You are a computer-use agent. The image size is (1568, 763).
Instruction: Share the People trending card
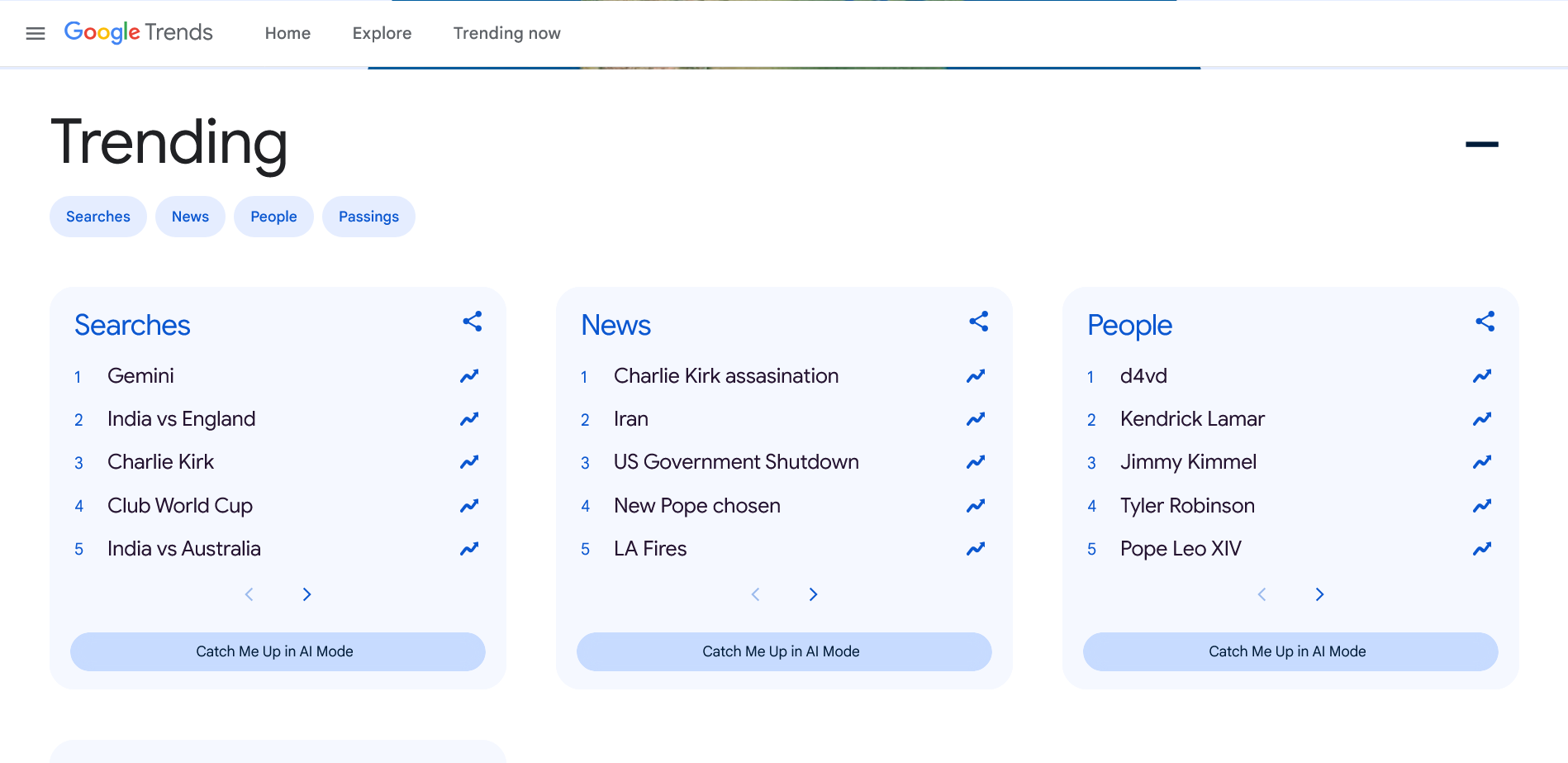pos(1485,322)
